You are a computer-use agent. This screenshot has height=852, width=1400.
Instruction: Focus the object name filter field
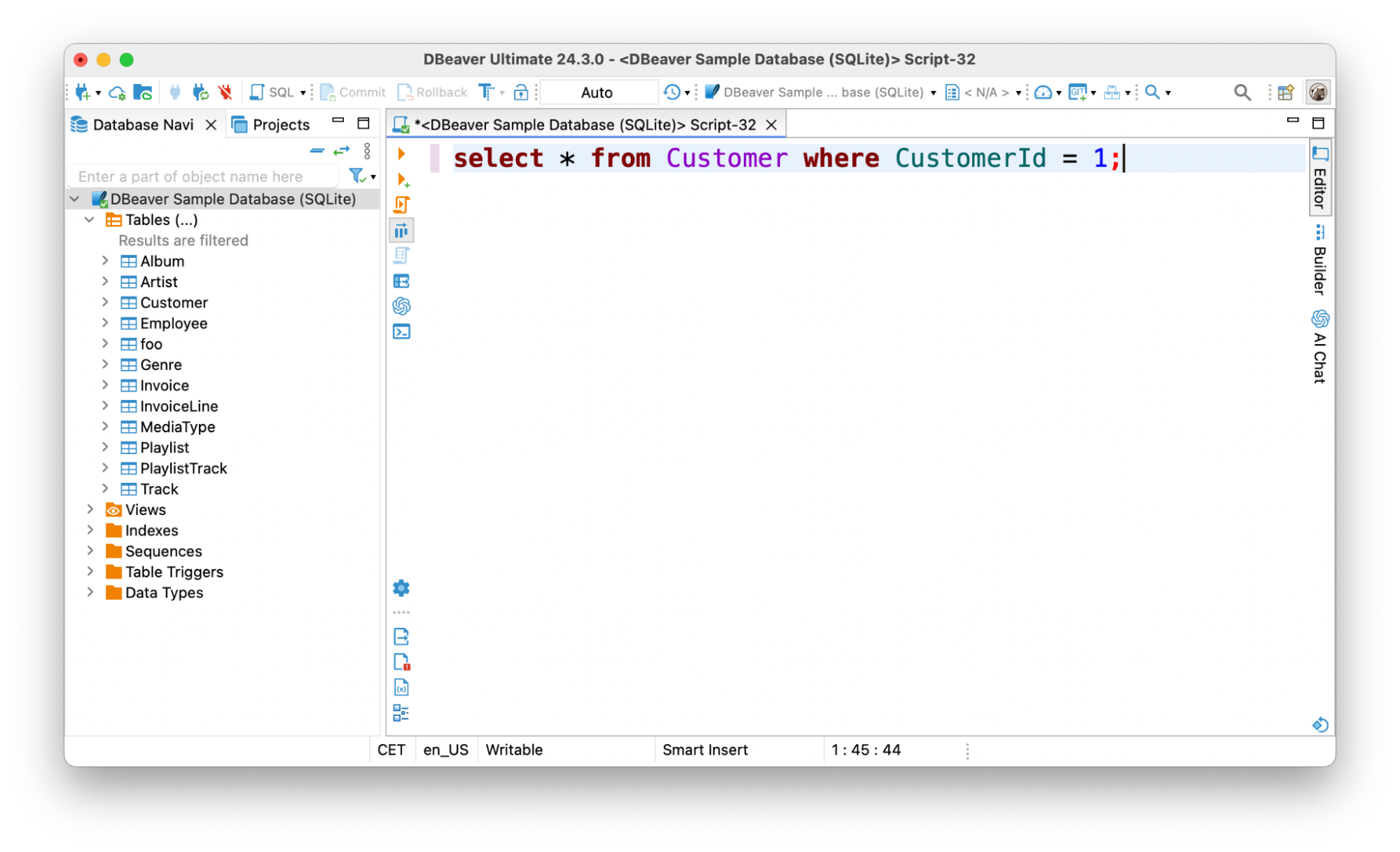(203, 177)
